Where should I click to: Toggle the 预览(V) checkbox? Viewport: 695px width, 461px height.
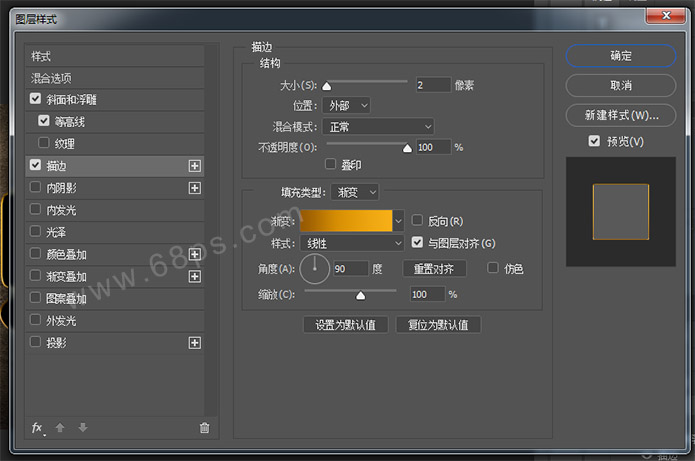[594, 141]
